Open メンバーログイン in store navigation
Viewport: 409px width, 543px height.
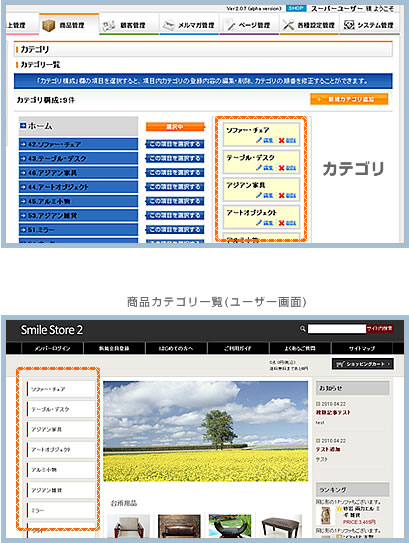52,348
